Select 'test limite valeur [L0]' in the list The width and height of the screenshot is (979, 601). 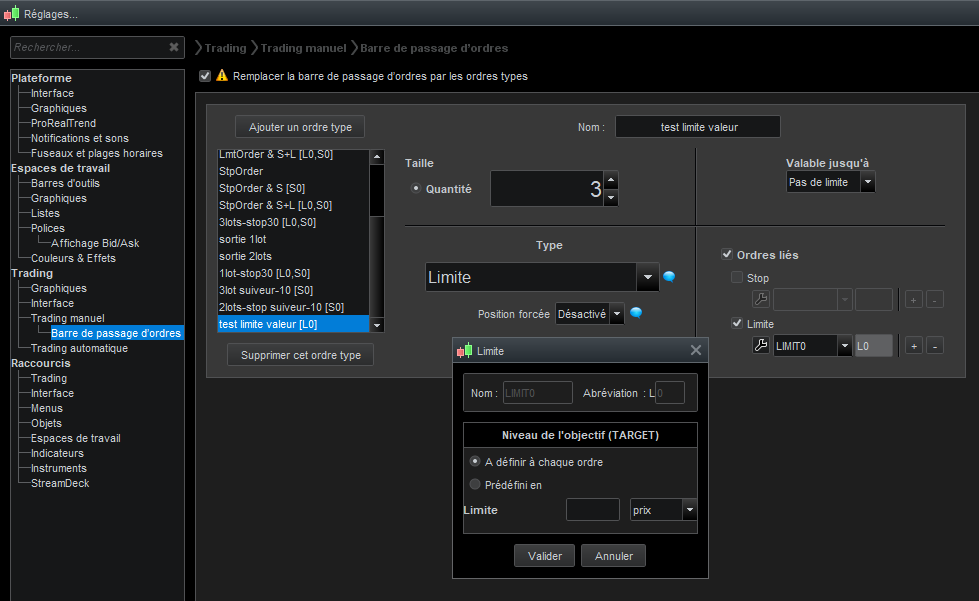coord(293,324)
